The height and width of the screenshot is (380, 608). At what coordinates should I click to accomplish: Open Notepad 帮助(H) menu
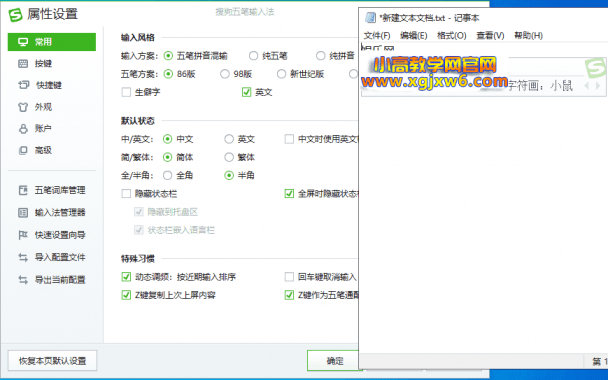pyautogui.click(x=528, y=36)
